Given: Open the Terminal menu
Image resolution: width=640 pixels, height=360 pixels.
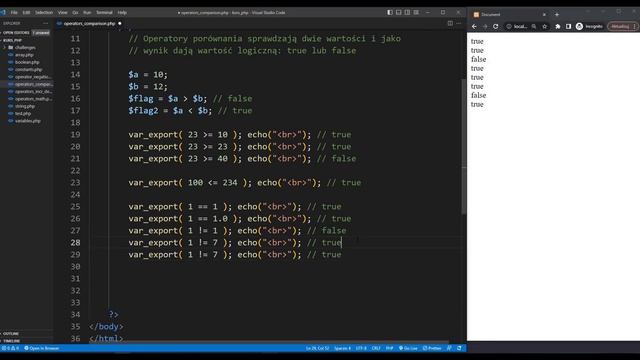Looking at the screenshot, I should coord(104,13).
